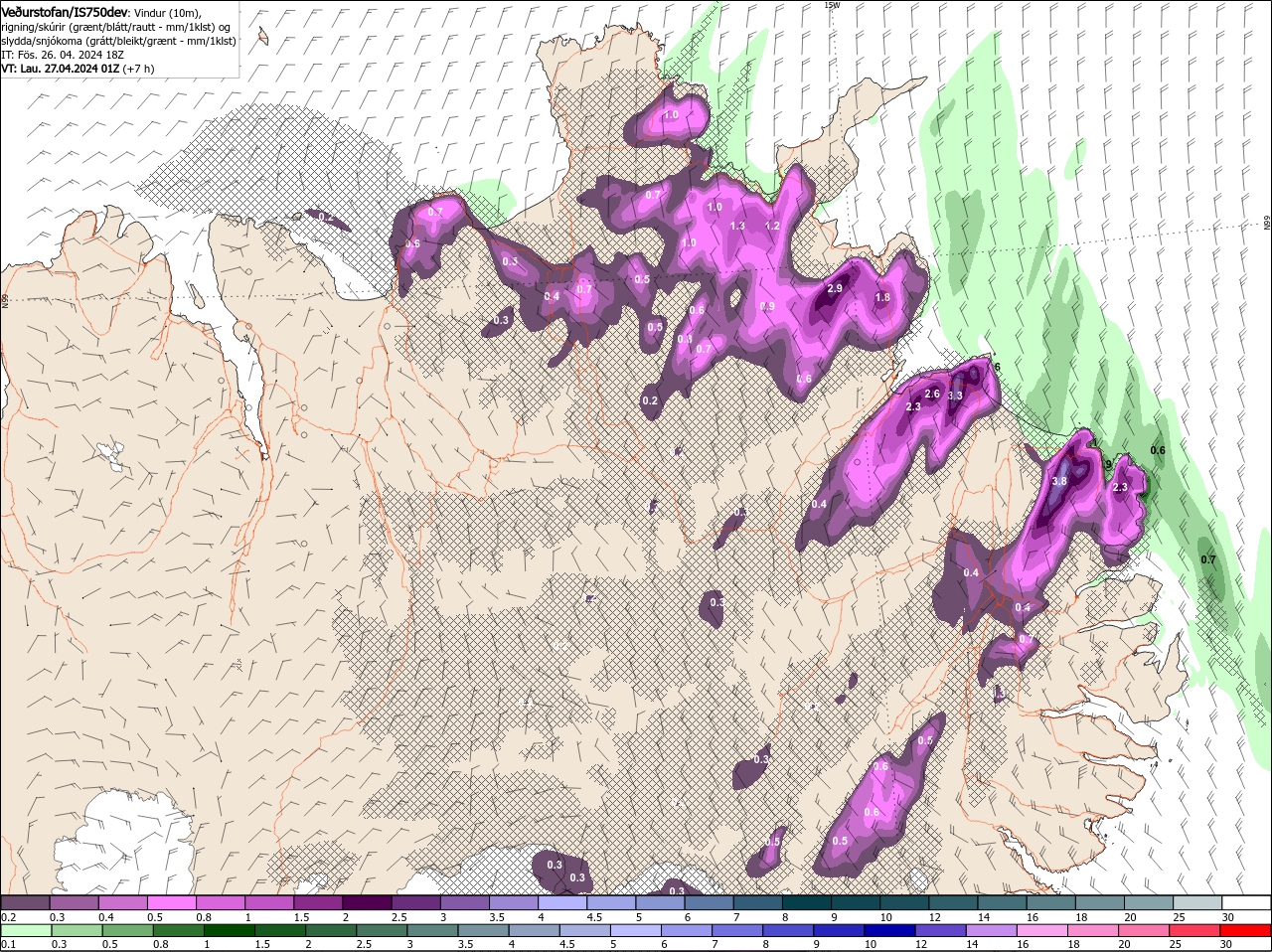Select pink rain swatch starting at 18

coord(1095,930)
